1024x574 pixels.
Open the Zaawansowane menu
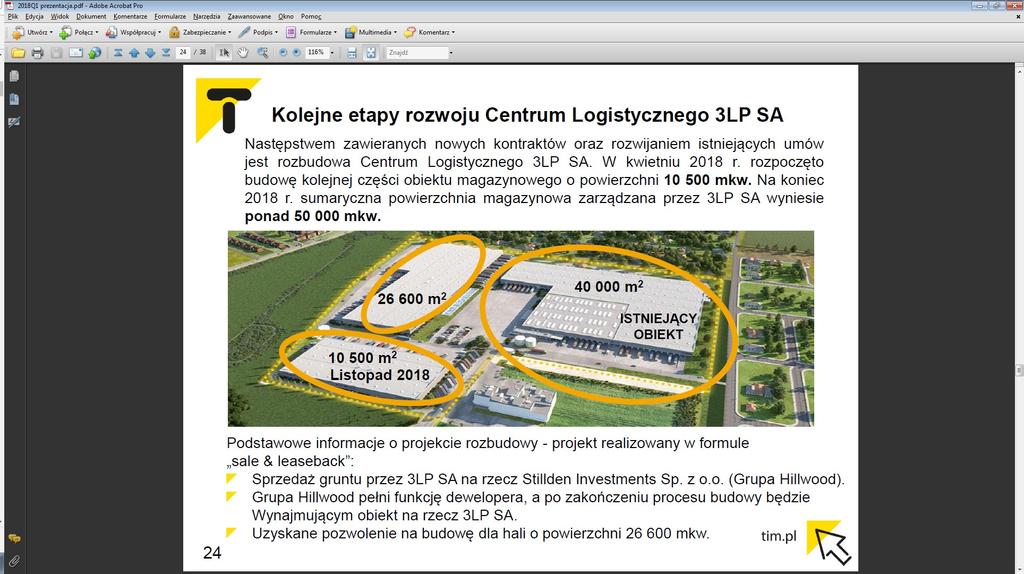pos(249,16)
